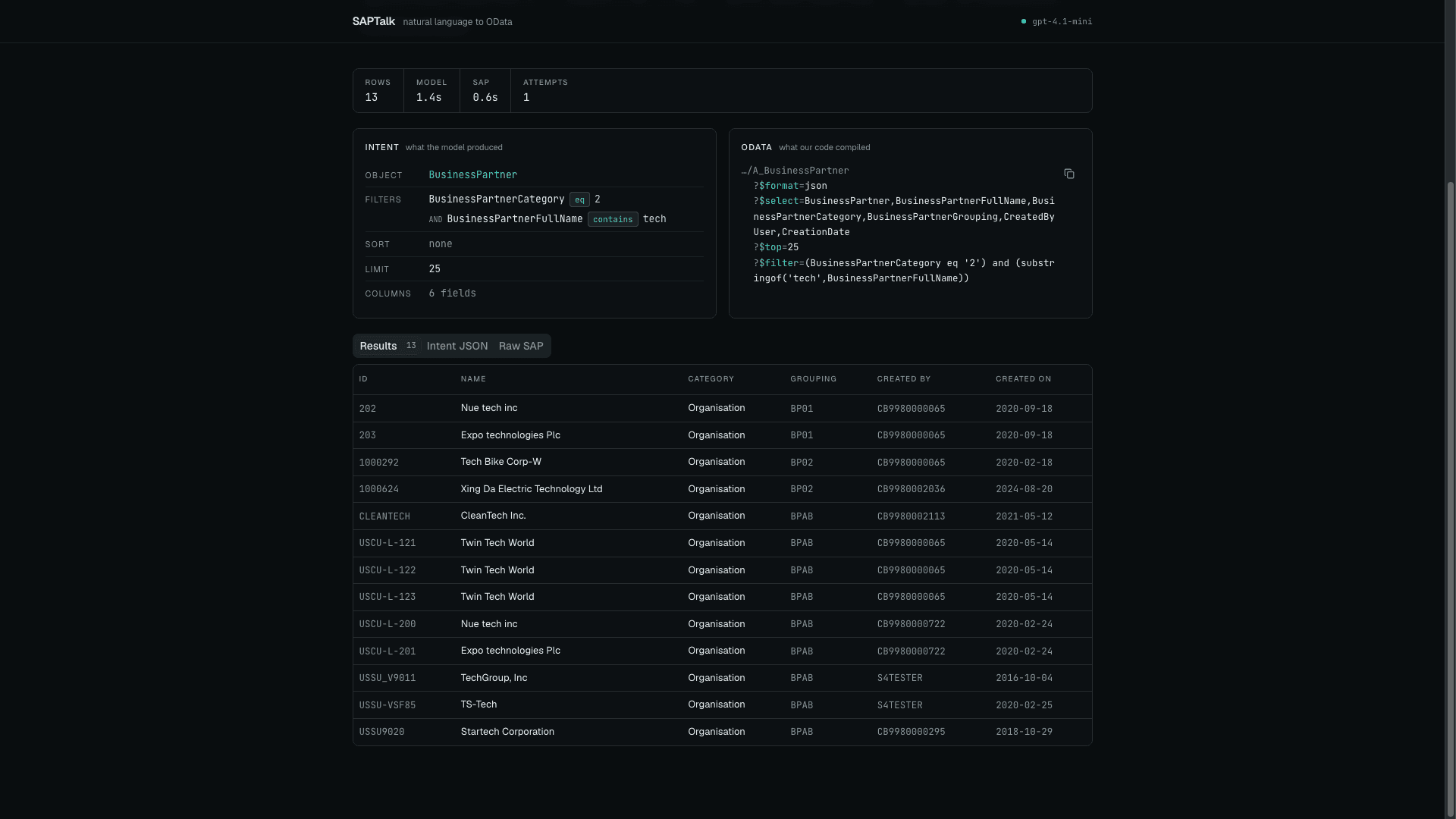Click the 'TS-Tech' name cell
This screenshot has height=819, width=1456.
(x=479, y=704)
